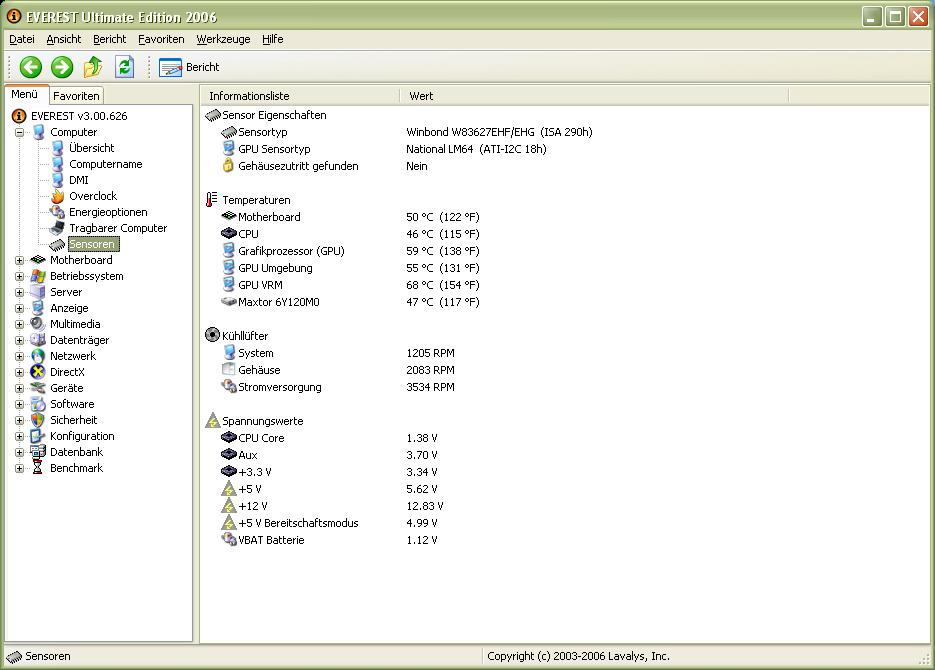Screen dimensions: 935x670
Task: Expand the Anzeige tree node
Action: tap(20, 308)
